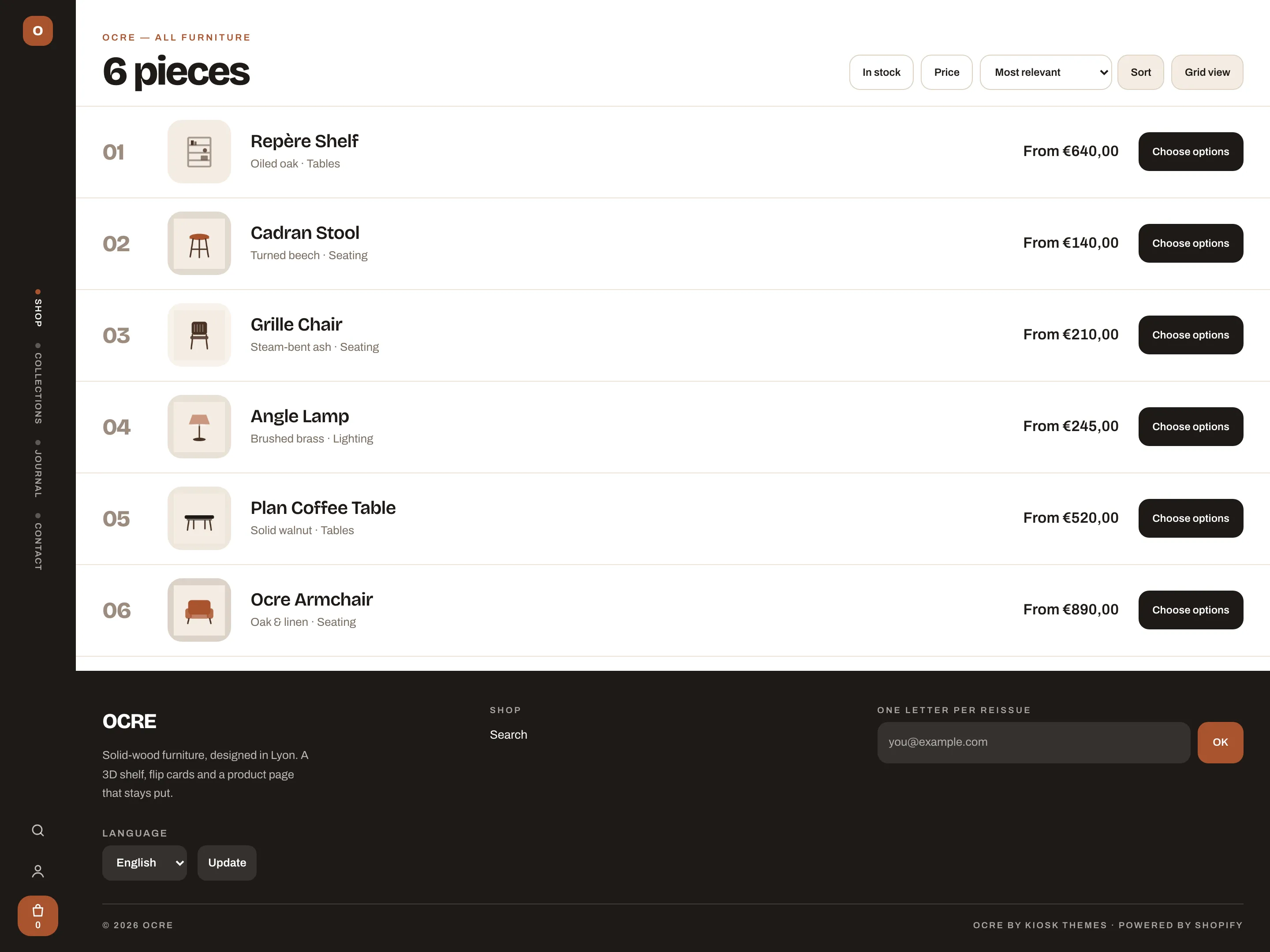The height and width of the screenshot is (952, 1270).
Task: Submit newsletter with OK button
Action: point(1221,743)
